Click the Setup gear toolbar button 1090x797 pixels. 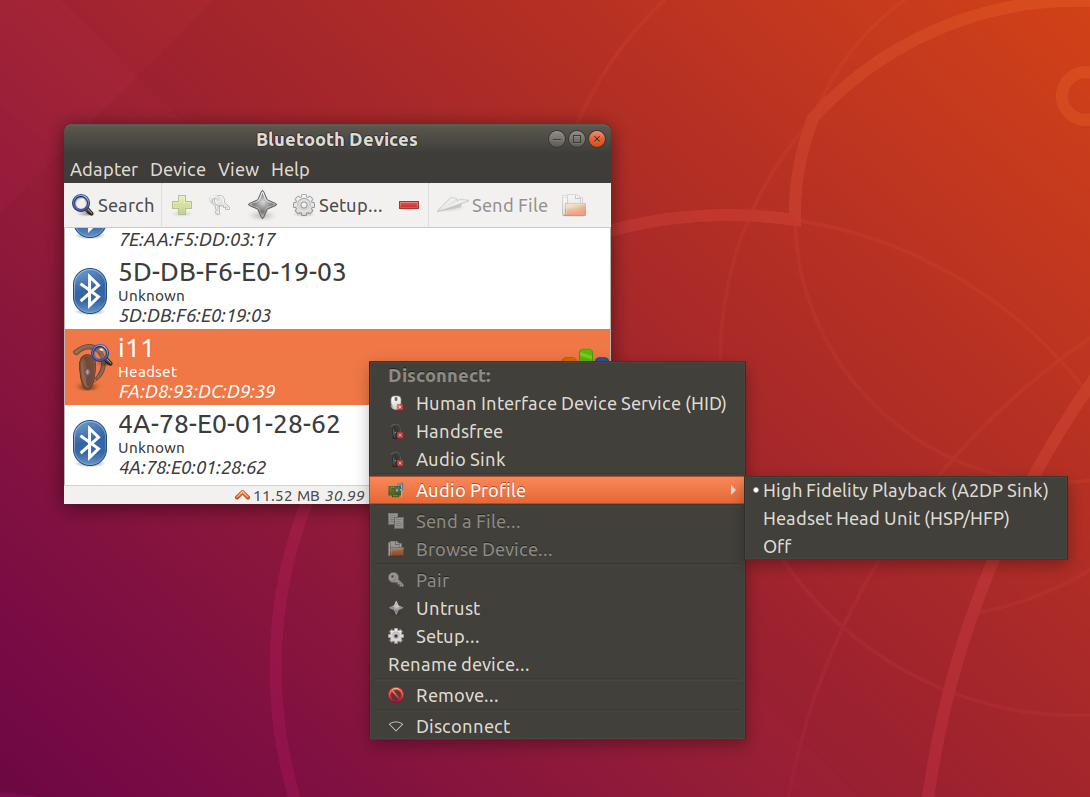[x=337, y=205]
